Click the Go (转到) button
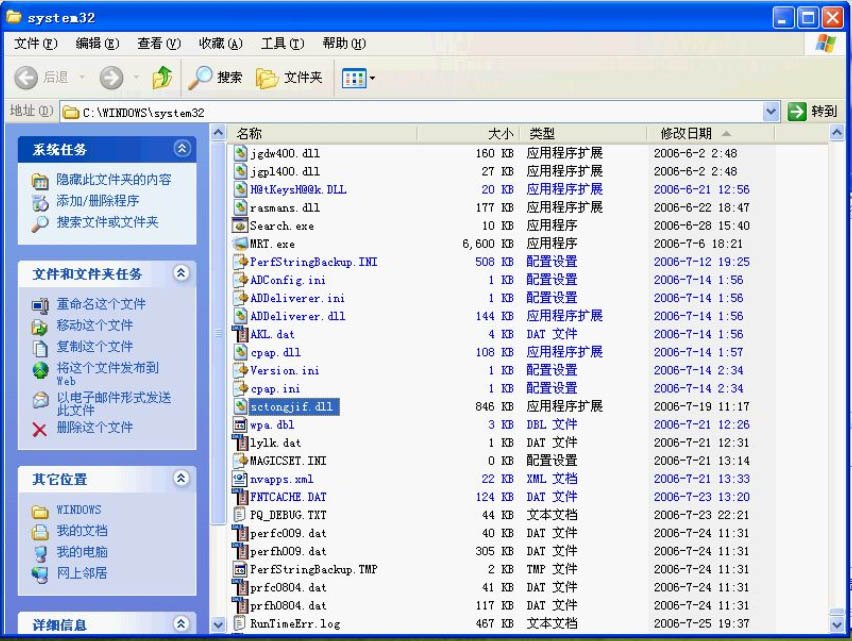The image size is (852, 641). (812, 112)
